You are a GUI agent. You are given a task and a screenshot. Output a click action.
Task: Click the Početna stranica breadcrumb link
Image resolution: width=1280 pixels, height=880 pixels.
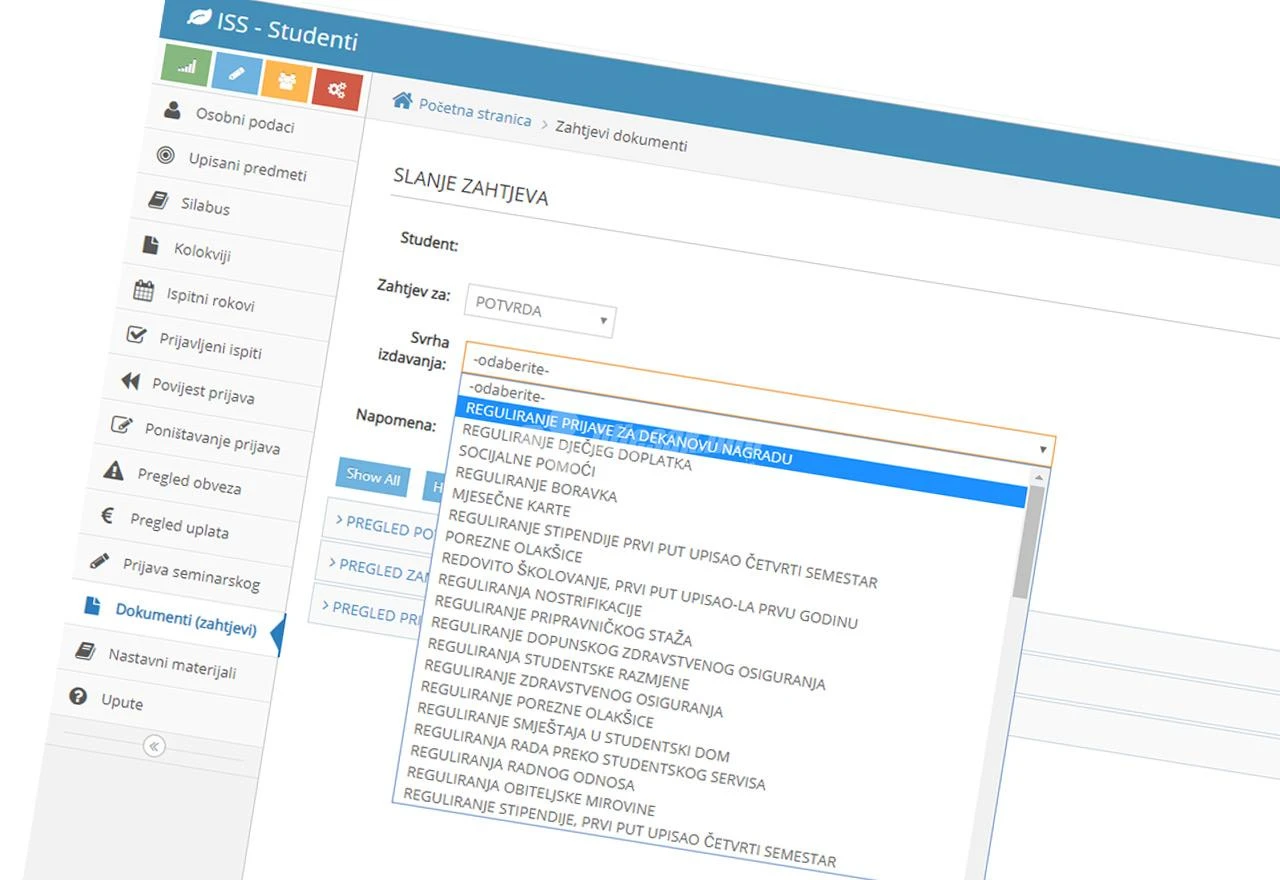click(475, 111)
